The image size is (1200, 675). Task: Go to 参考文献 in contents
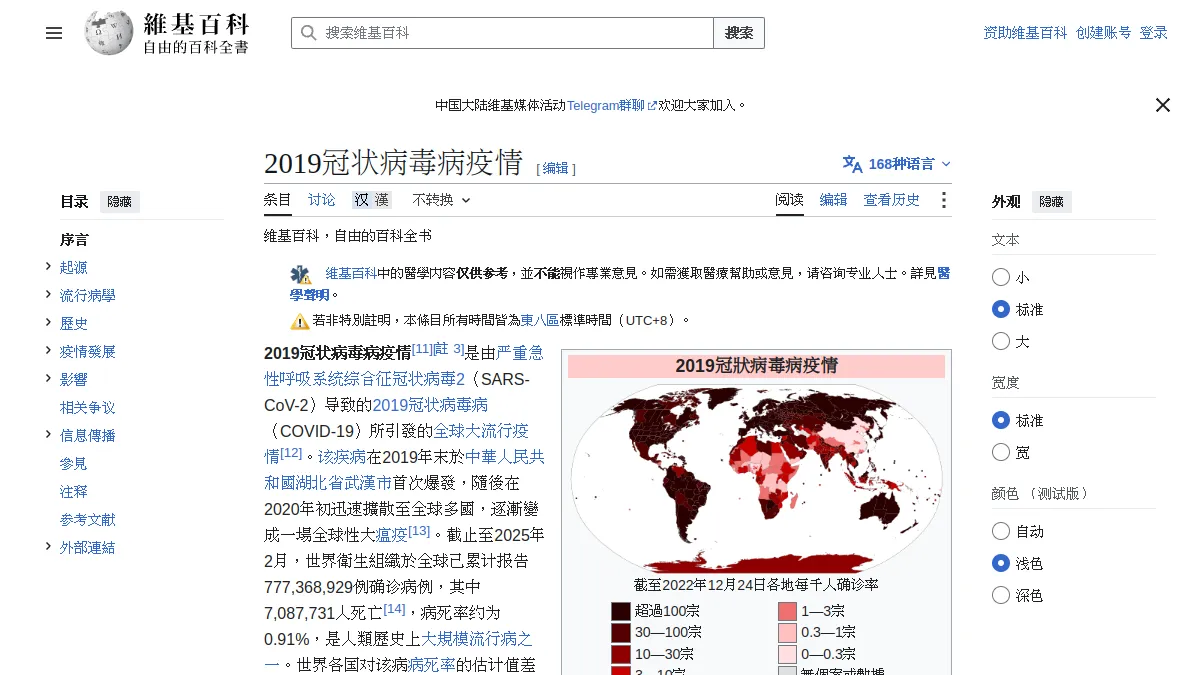coord(88,520)
